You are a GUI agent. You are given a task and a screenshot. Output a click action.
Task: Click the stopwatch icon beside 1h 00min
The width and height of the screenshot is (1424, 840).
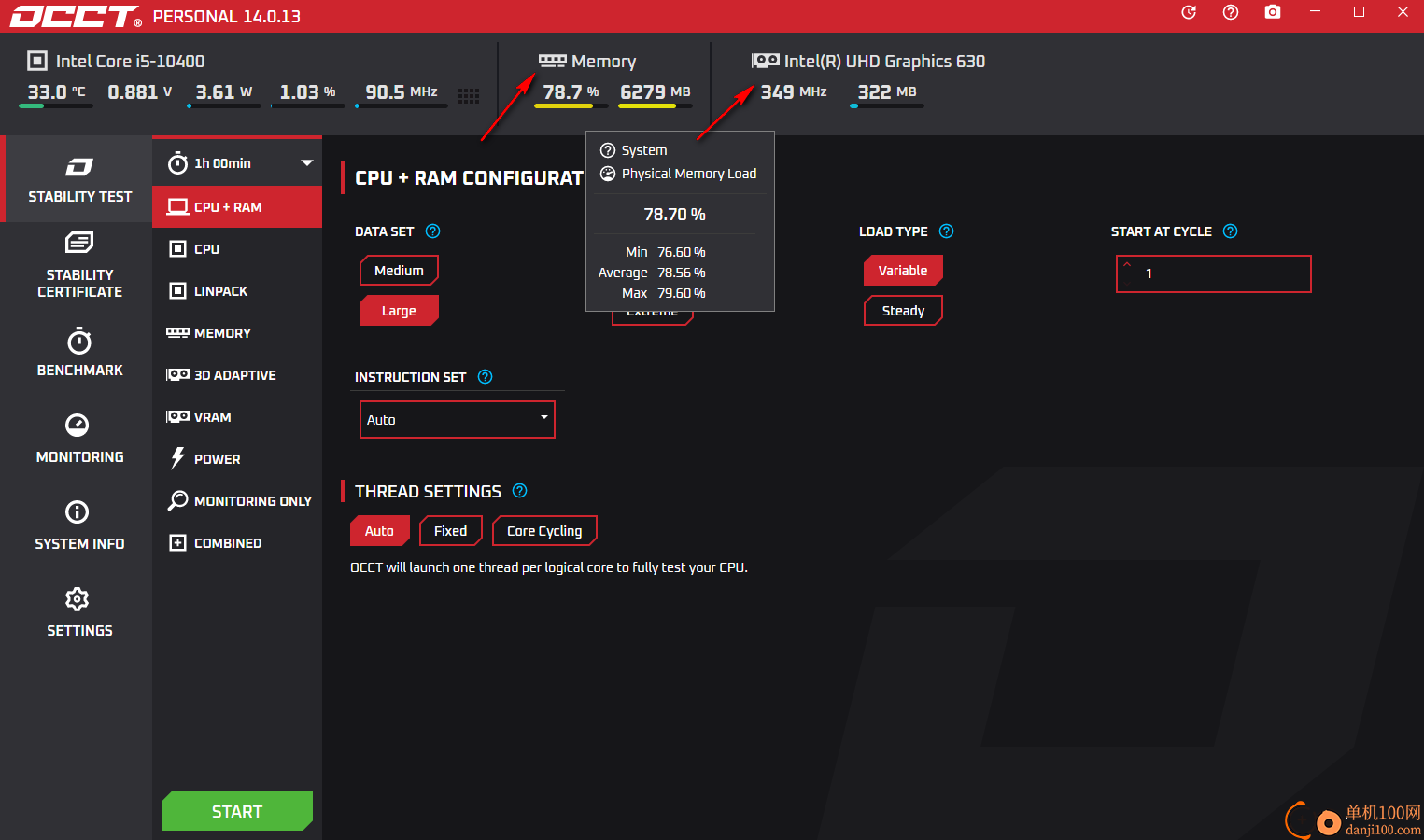(177, 163)
